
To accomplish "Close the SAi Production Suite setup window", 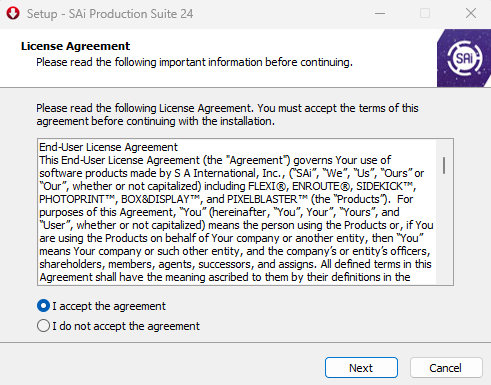I will coord(471,14).
